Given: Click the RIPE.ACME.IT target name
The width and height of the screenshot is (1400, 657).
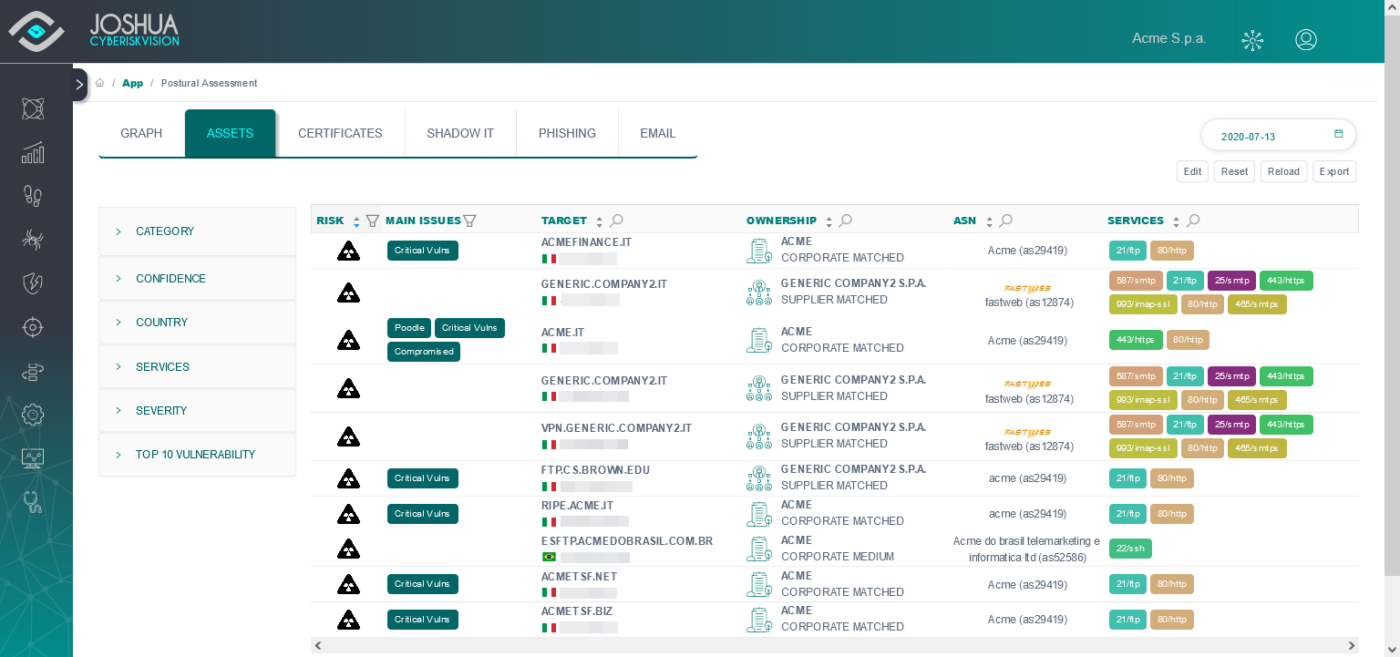Looking at the screenshot, I should pyautogui.click(x=577, y=505).
